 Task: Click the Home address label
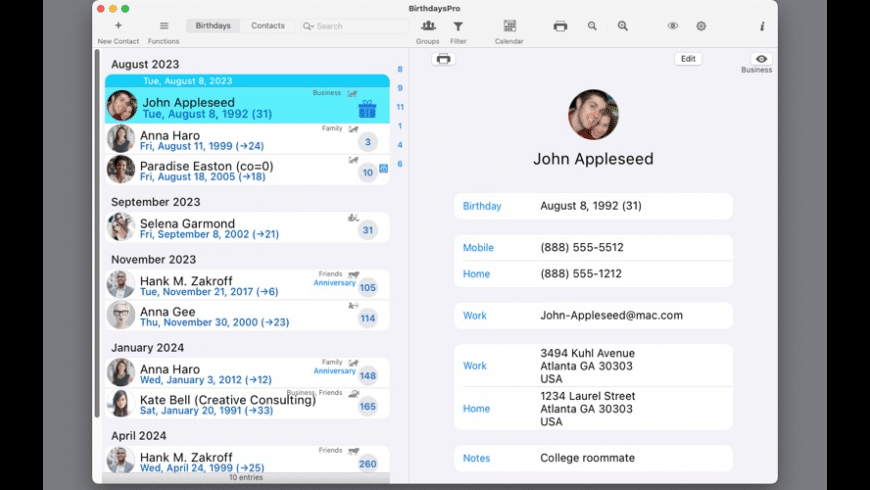click(x=476, y=408)
